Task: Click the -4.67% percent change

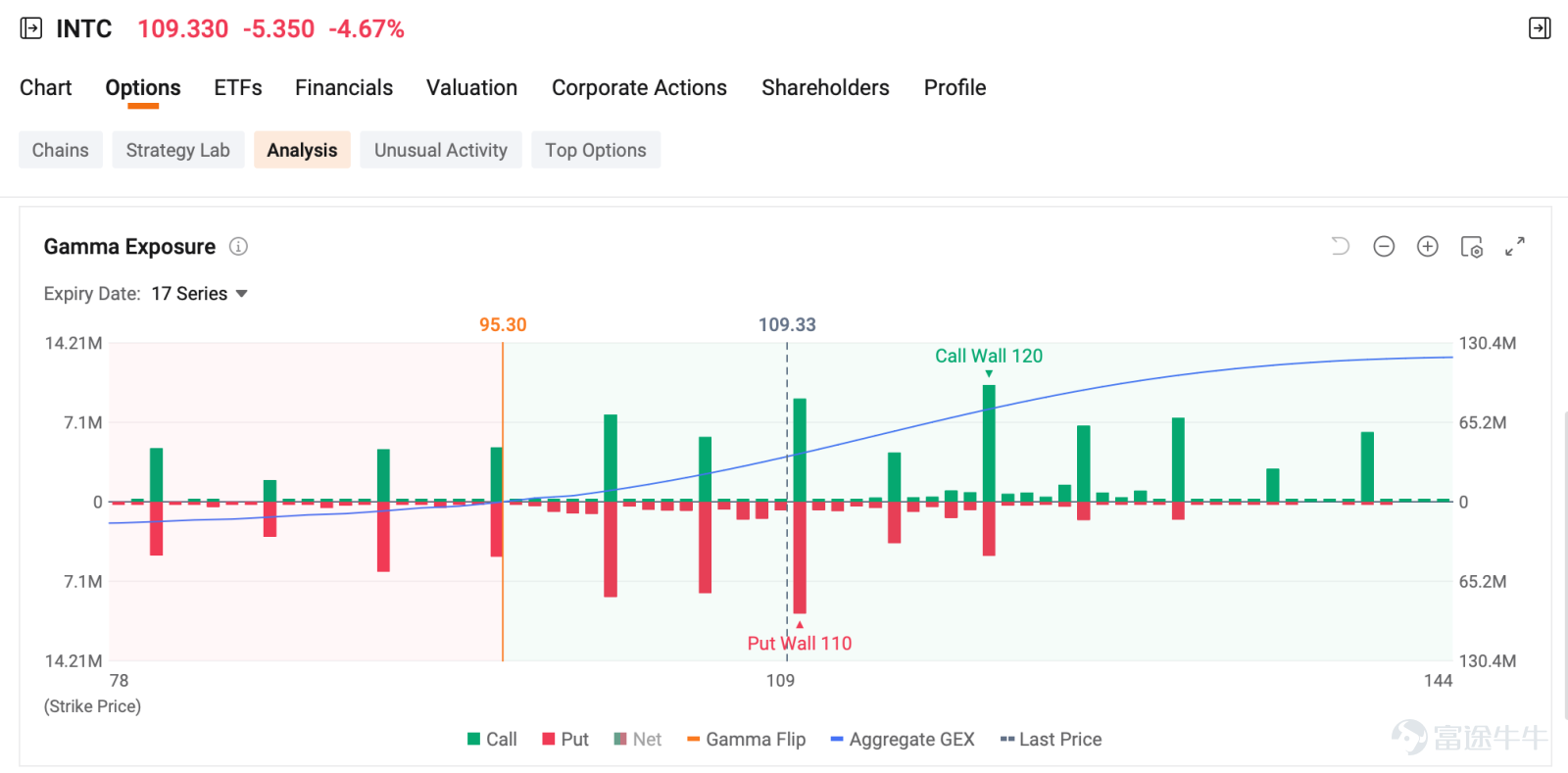Action: (367, 29)
